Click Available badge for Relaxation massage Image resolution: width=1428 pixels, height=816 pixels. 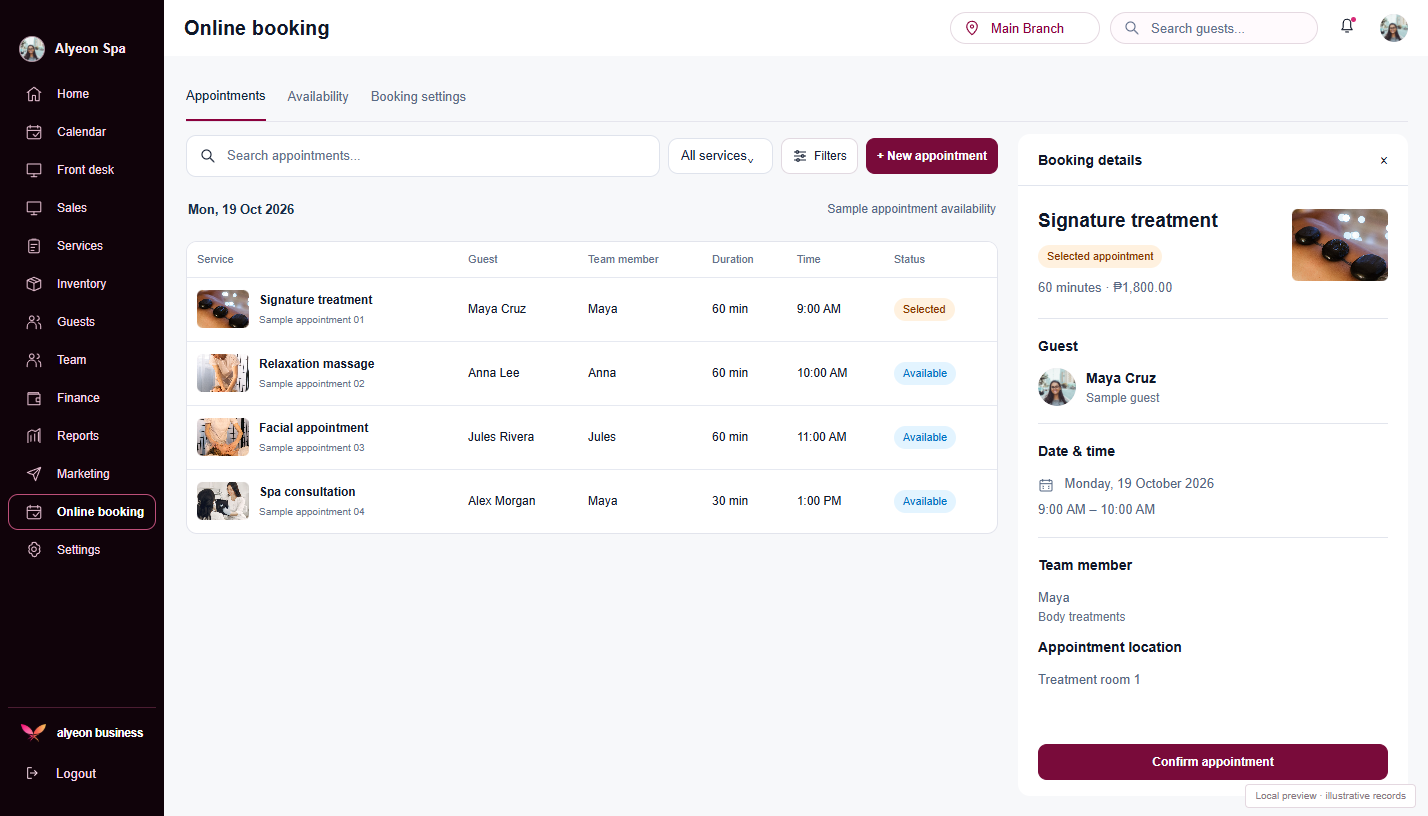[925, 373]
